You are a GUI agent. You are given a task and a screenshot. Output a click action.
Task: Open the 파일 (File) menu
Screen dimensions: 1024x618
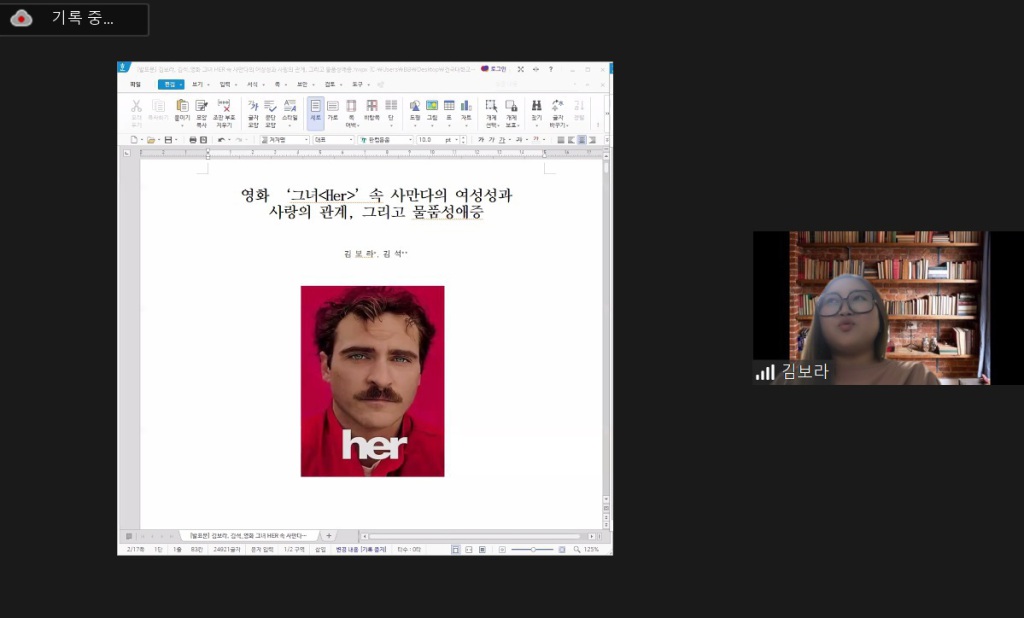[x=135, y=84]
